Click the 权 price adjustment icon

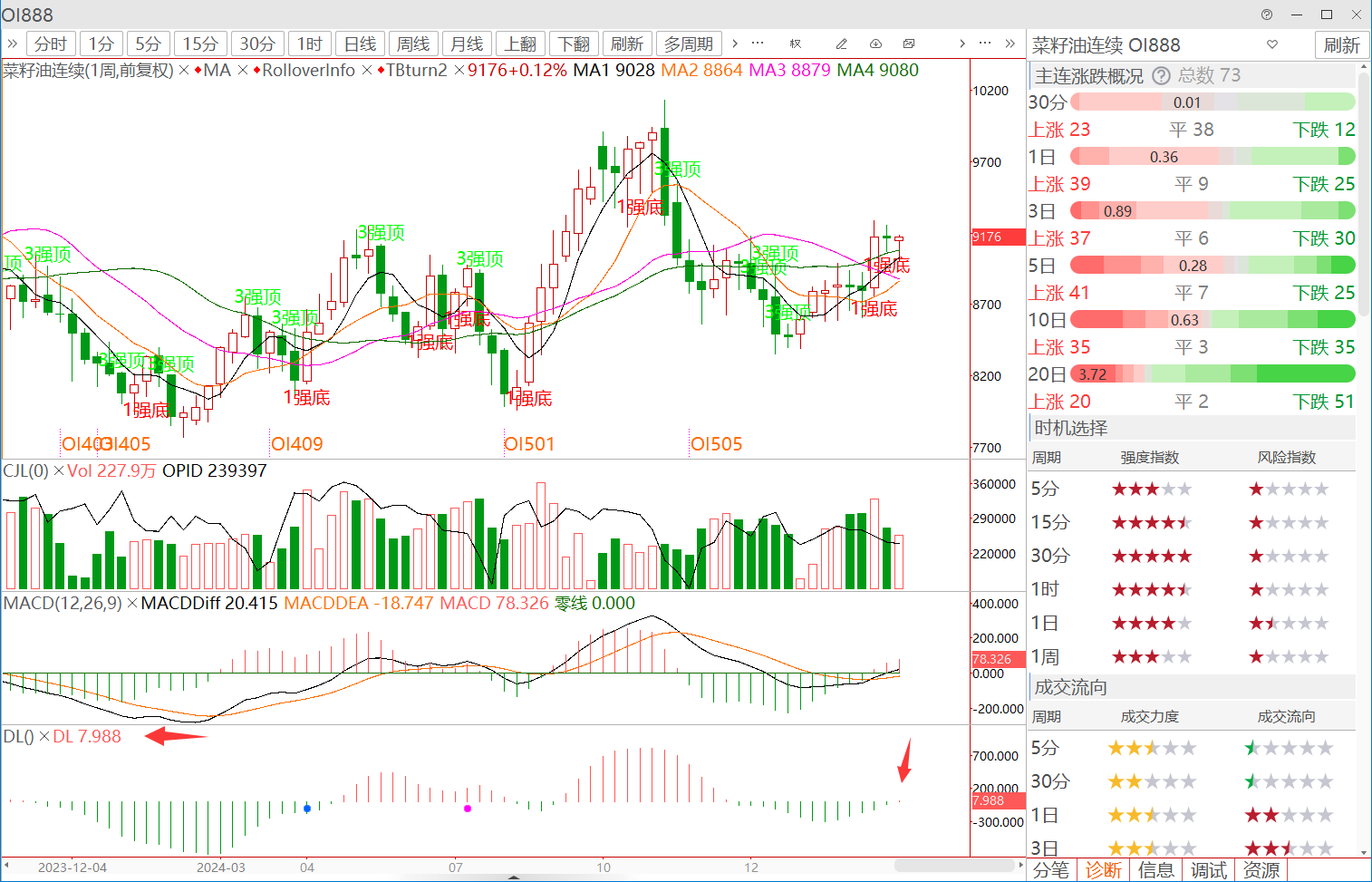click(x=796, y=44)
